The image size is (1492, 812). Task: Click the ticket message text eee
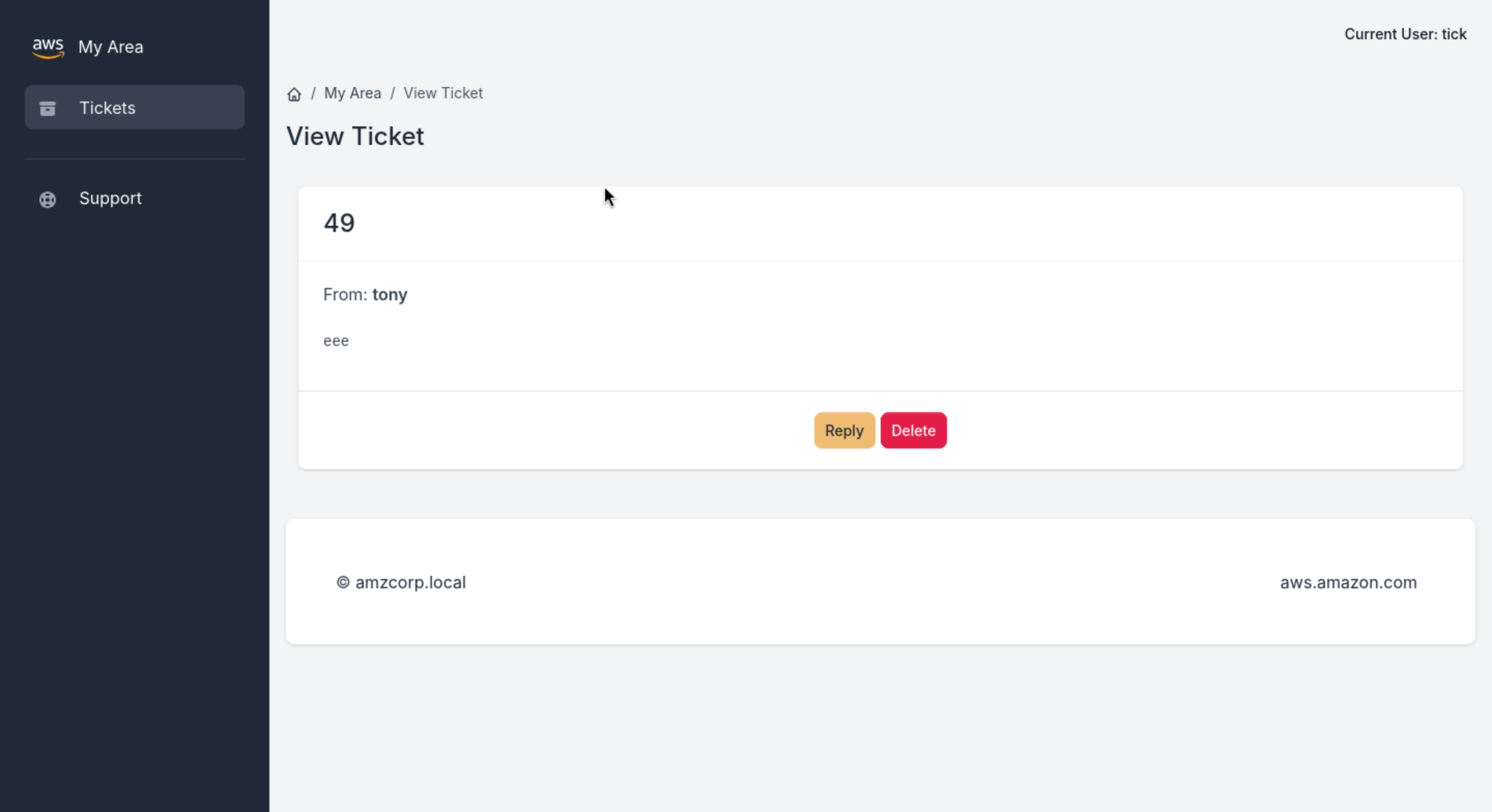click(336, 341)
